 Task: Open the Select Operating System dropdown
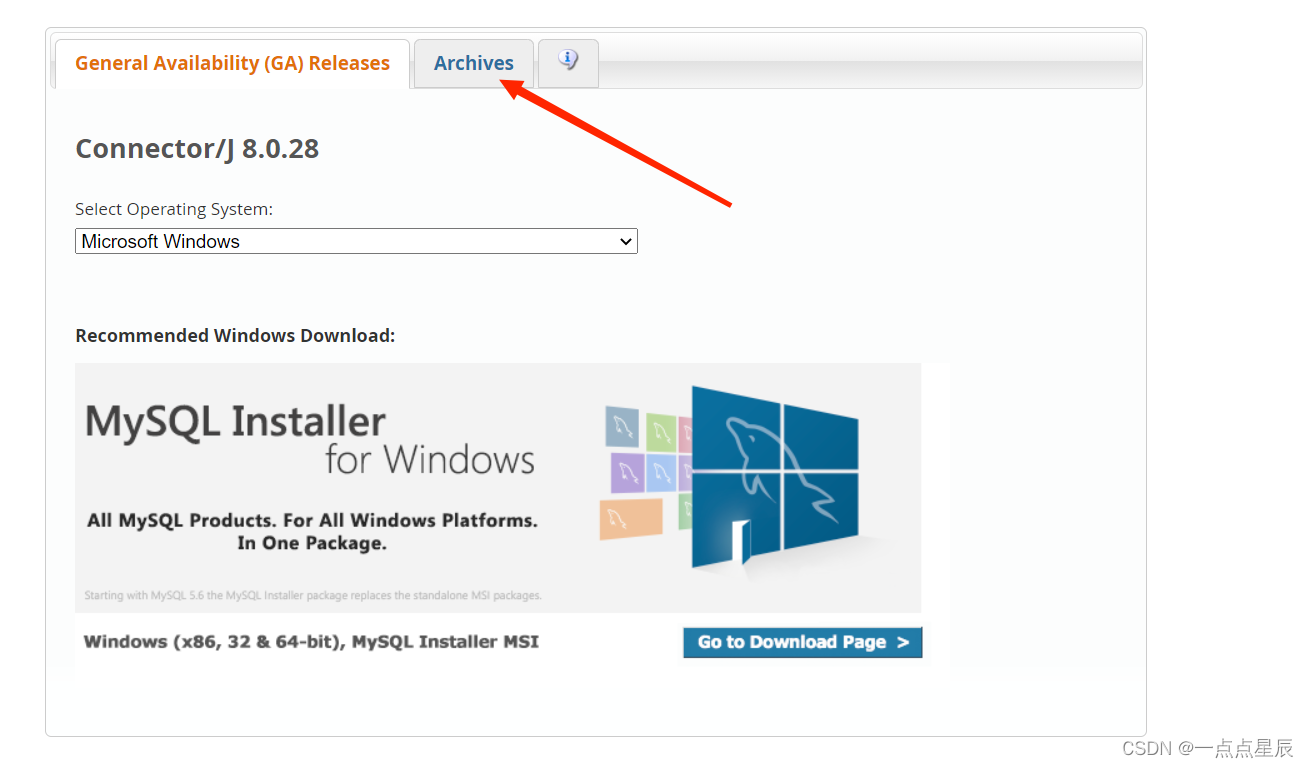point(356,241)
